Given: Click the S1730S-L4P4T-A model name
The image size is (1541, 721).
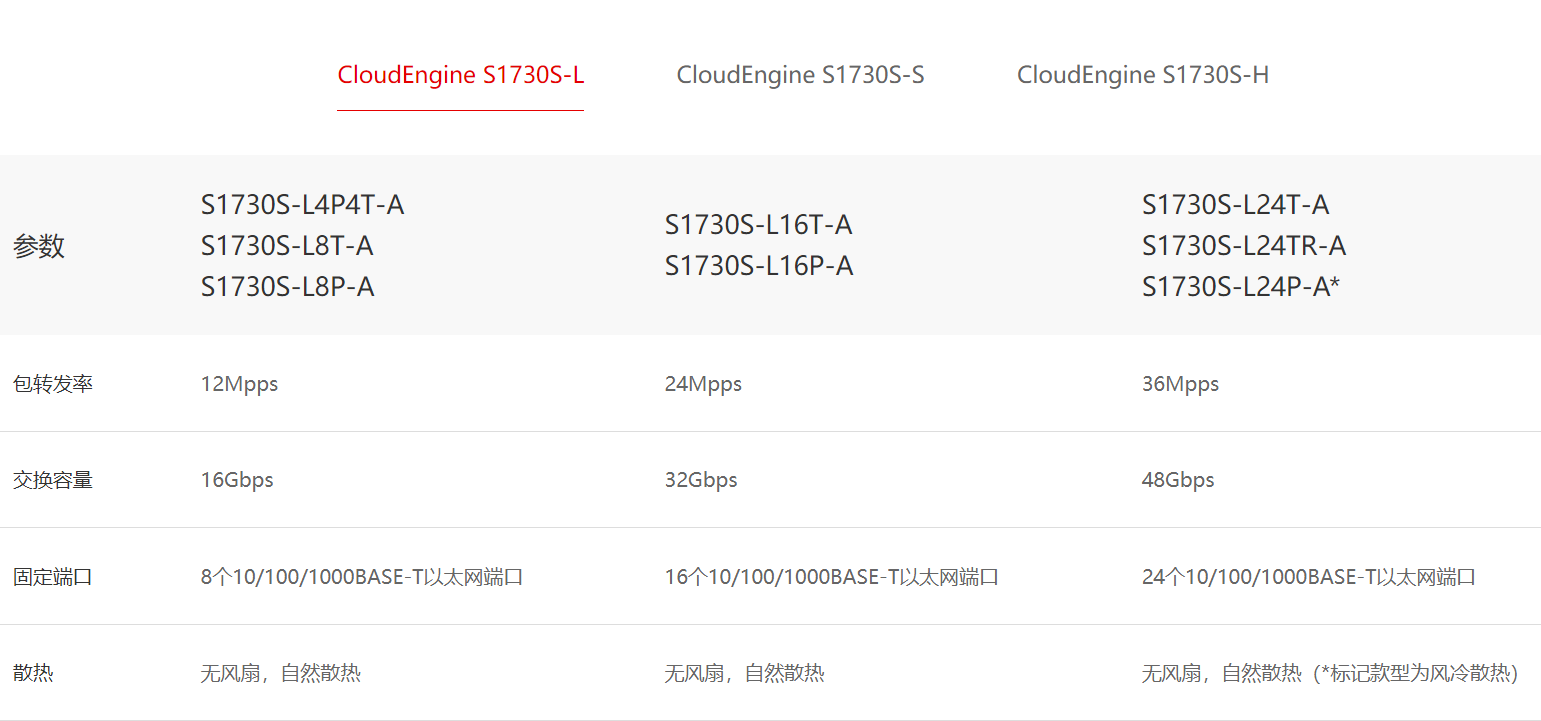Looking at the screenshot, I should 302,205.
